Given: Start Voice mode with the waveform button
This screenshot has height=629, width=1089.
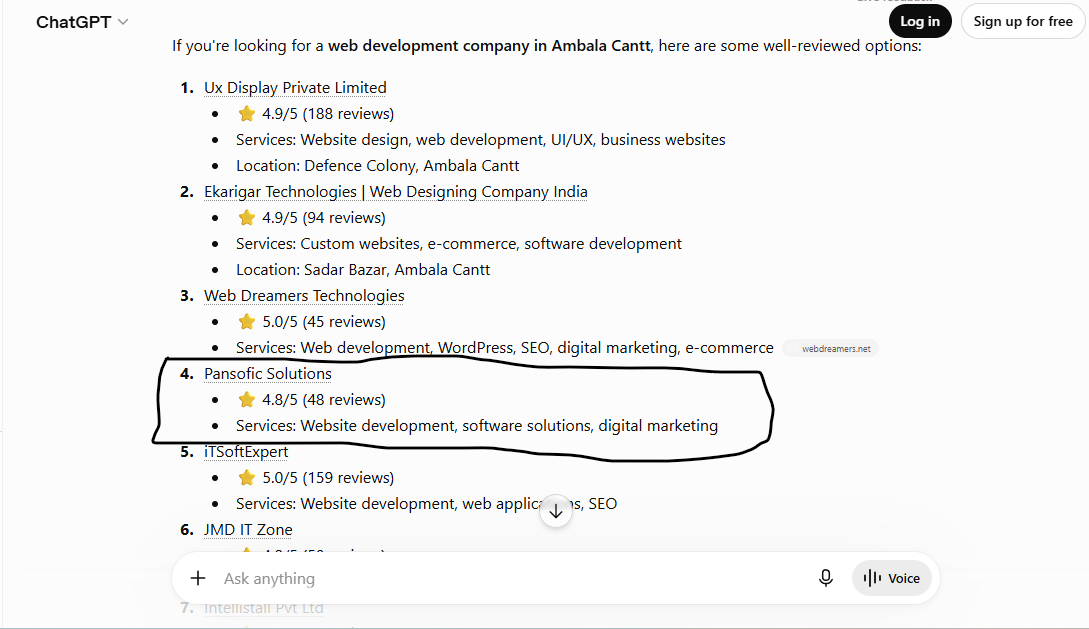Looking at the screenshot, I should 892,578.
